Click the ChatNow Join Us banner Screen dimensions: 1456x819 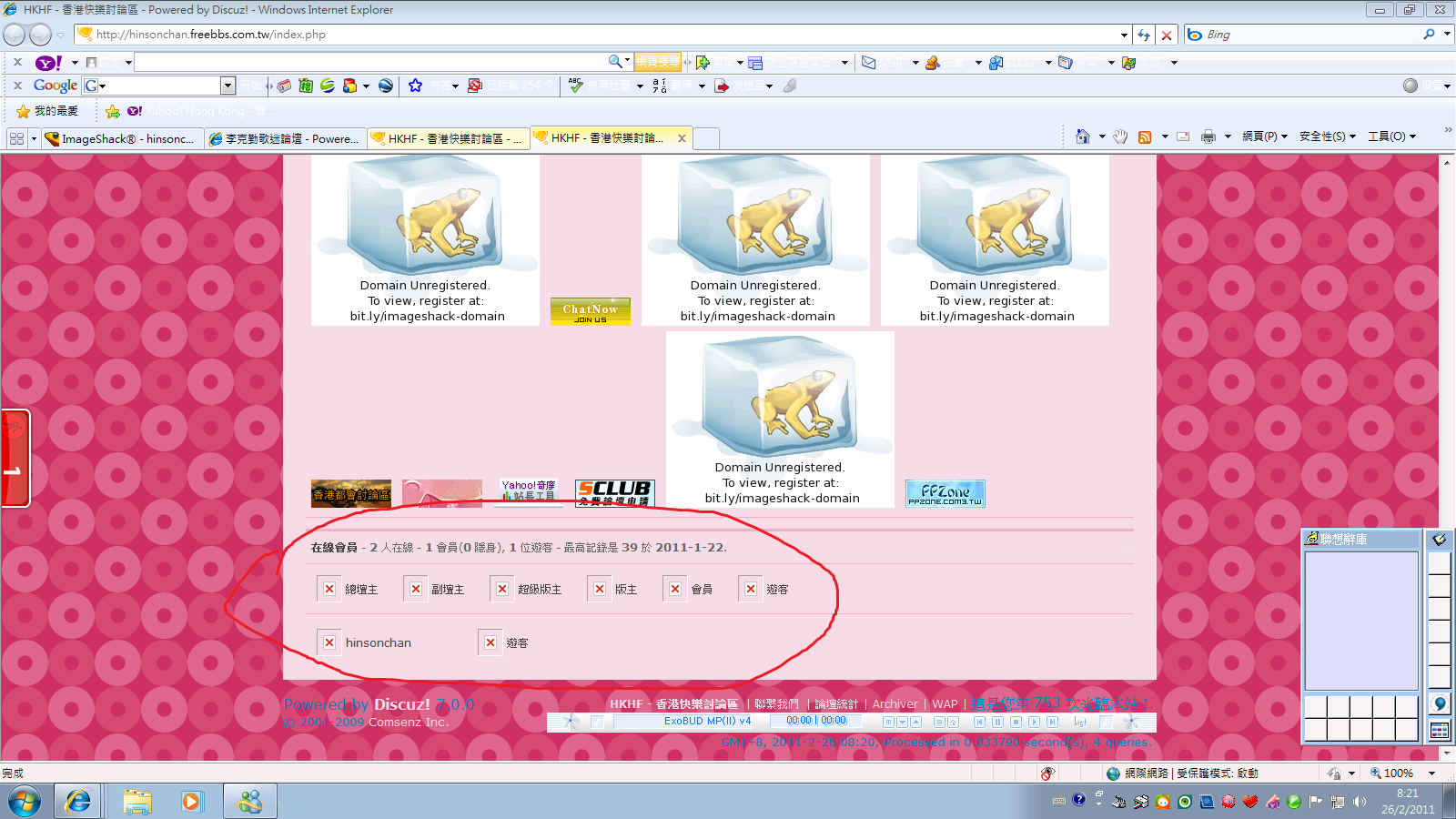tap(590, 312)
